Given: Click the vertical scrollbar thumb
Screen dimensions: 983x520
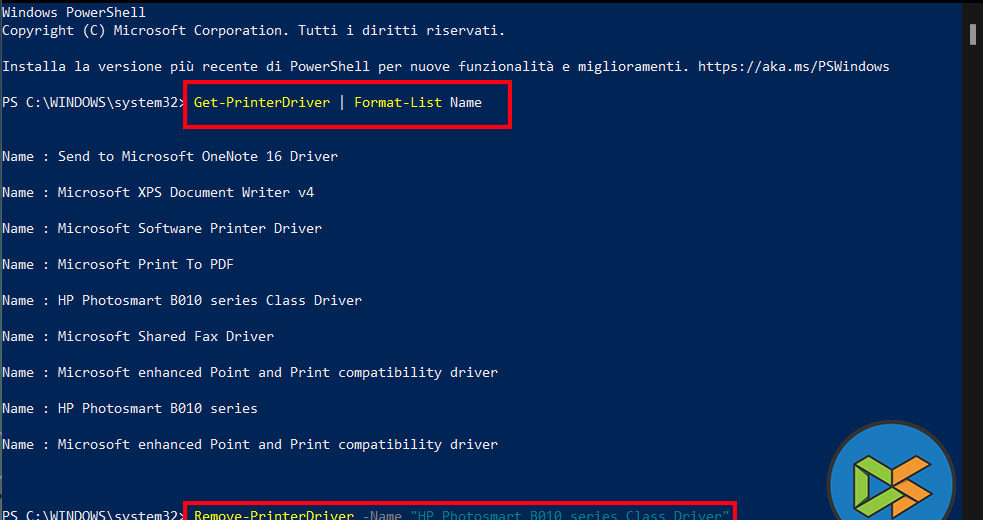Looking at the screenshot, I should point(972,33).
